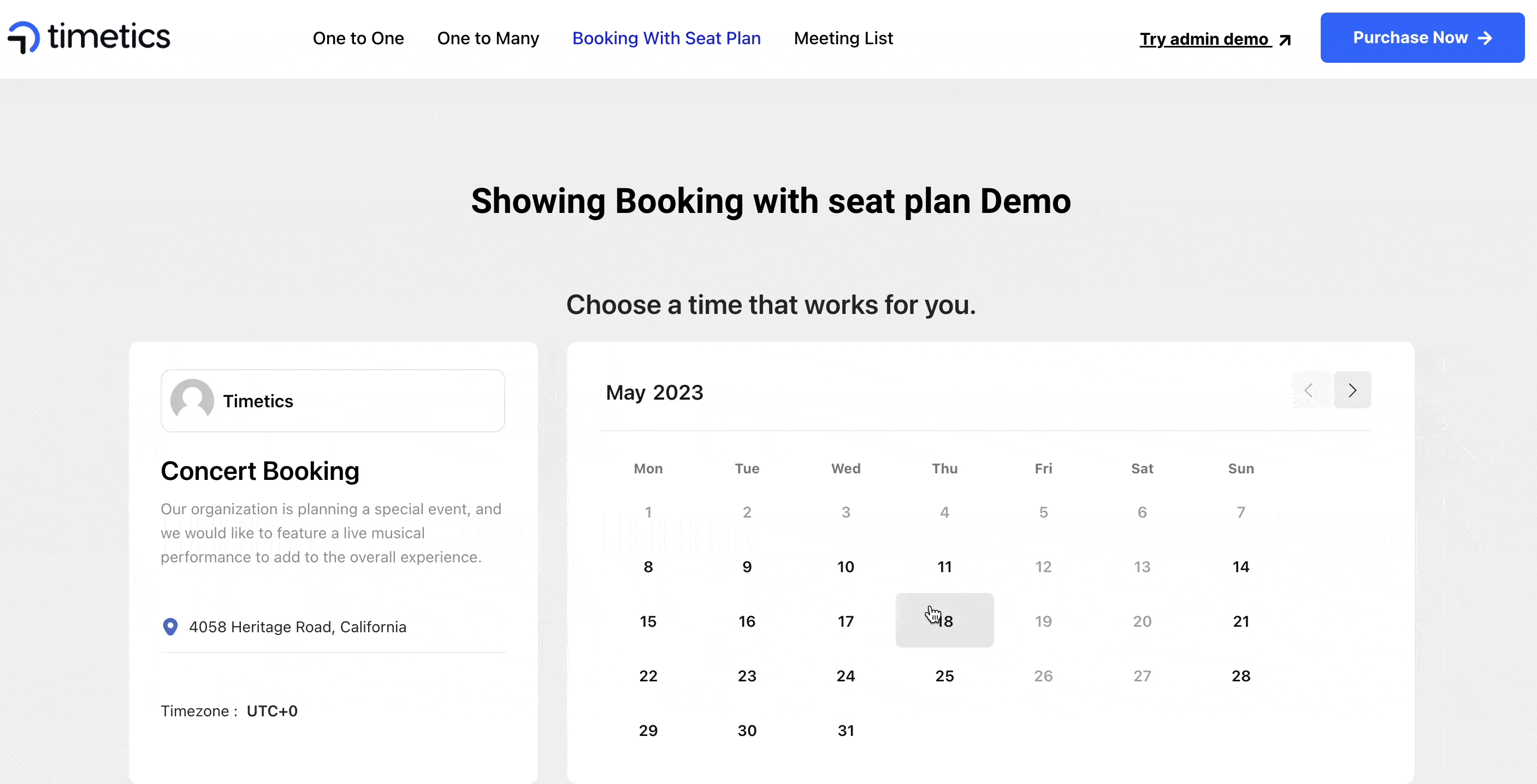Click the external link icon on Try admin demo
Image resolution: width=1537 pixels, height=784 pixels.
click(1285, 38)
